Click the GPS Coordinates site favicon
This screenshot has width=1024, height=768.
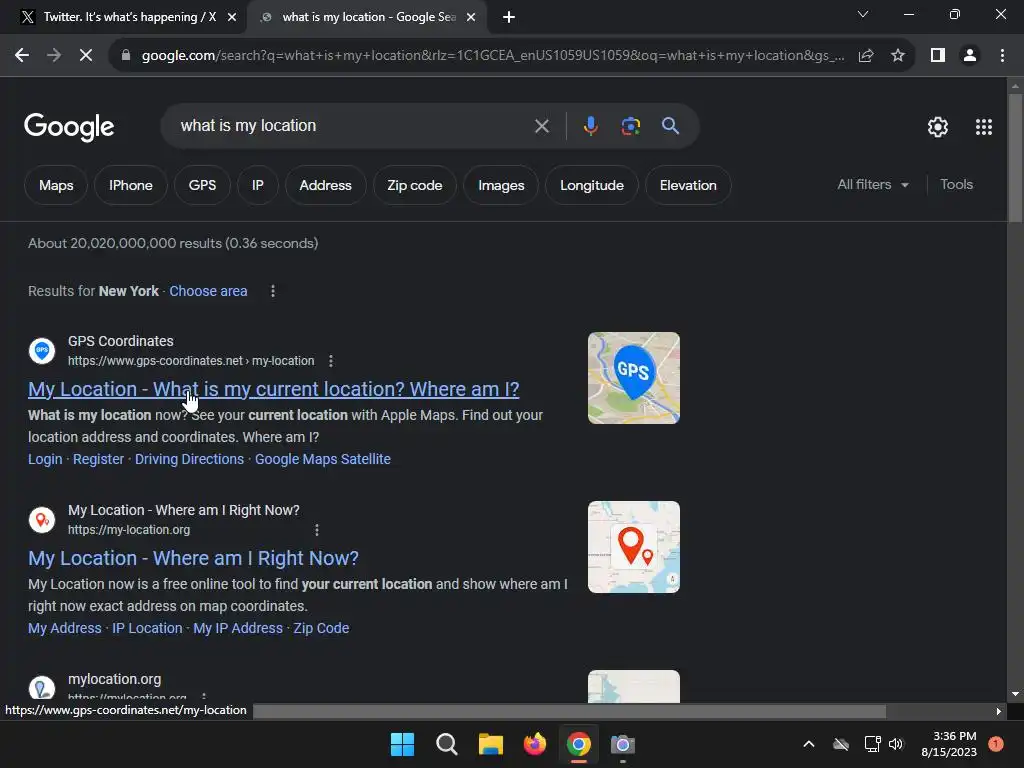point(42,351)
